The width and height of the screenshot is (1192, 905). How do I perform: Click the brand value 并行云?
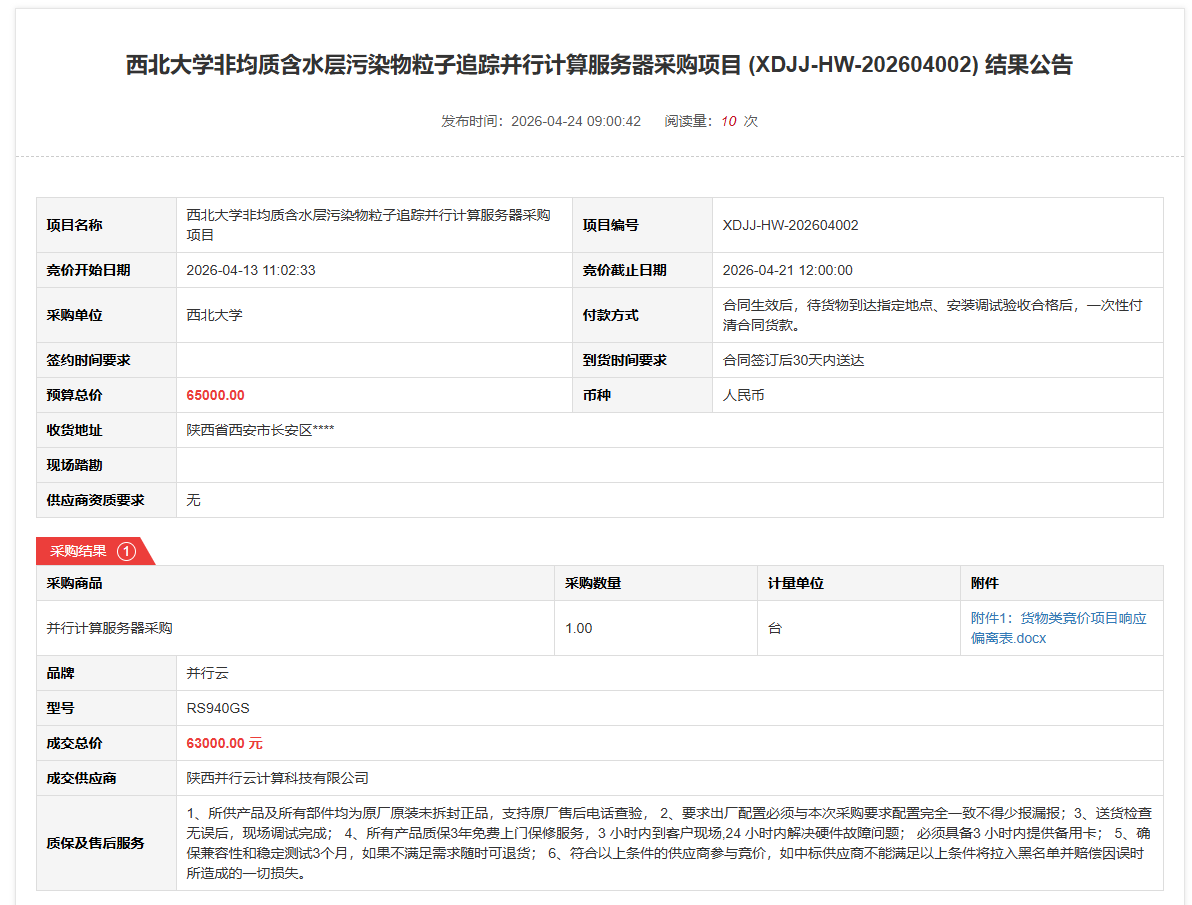pos(208,673)
